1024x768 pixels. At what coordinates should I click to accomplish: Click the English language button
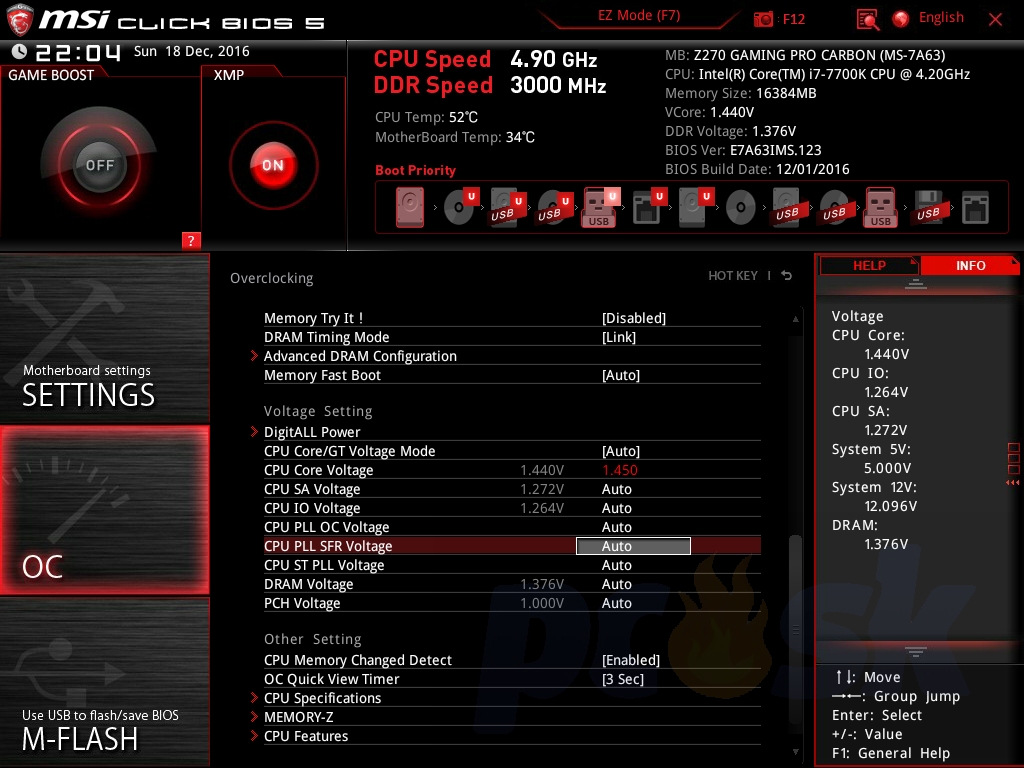pyautogui.click(x=941, y=18)
